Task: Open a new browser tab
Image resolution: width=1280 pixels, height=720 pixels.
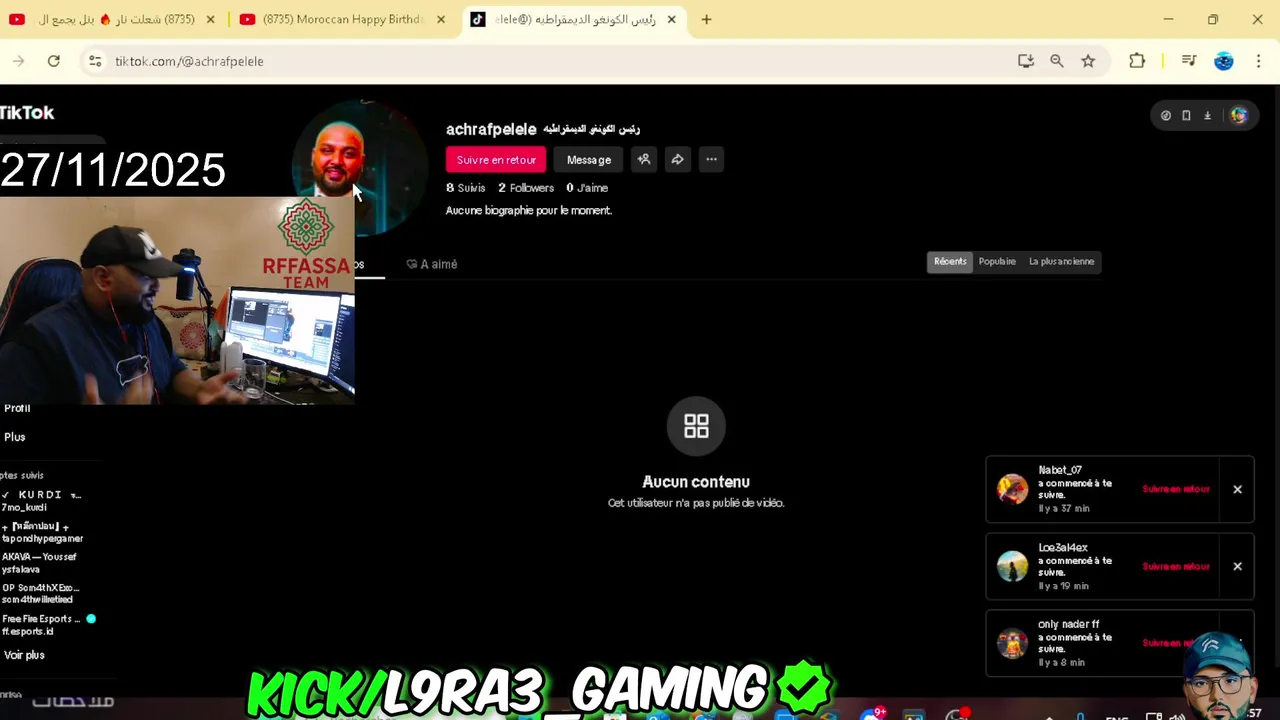Action: [706, 19]
